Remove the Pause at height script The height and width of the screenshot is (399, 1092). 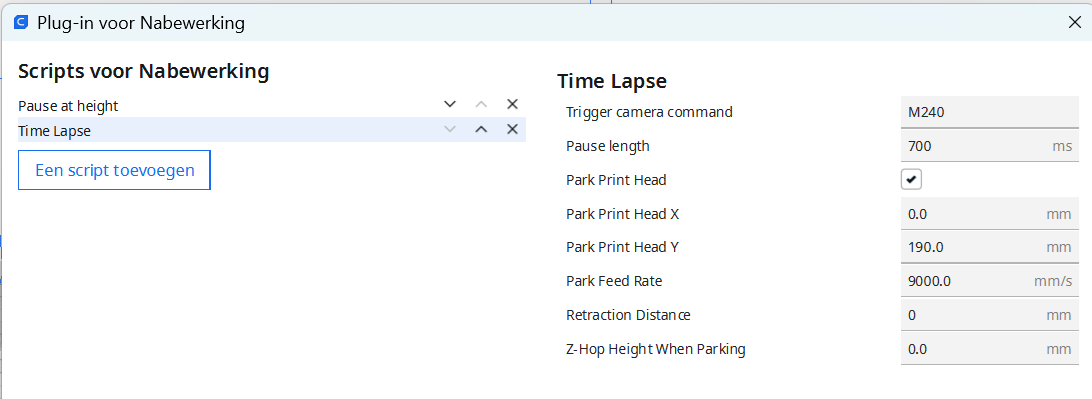click(513, 104)
